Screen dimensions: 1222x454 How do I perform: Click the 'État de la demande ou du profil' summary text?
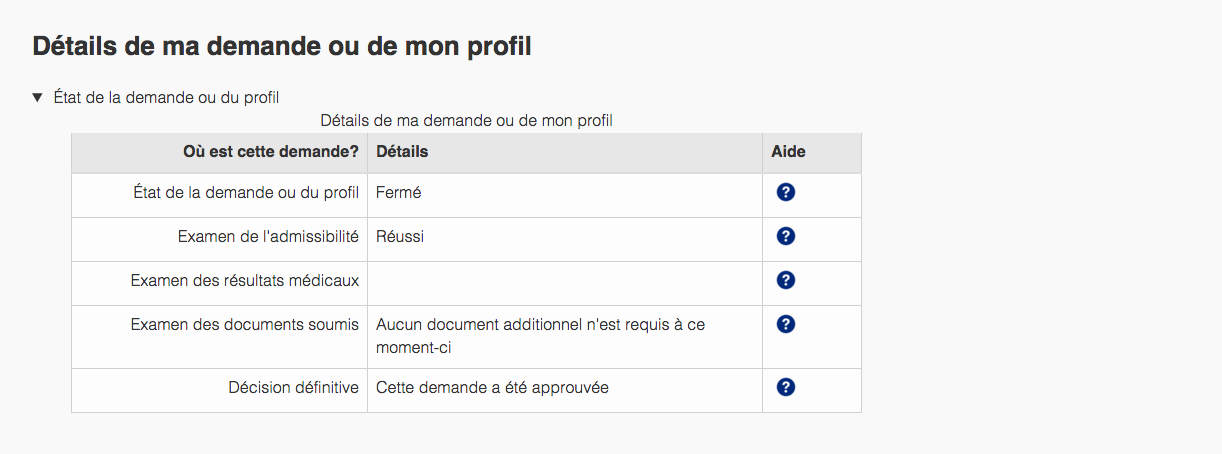click(166, 98)
